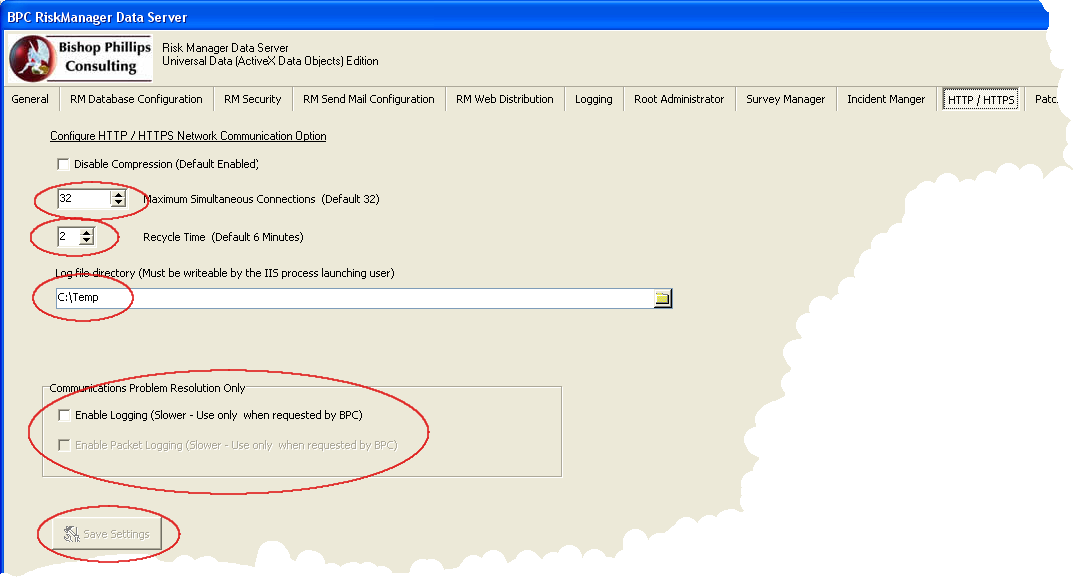Screen dimensions: 1073x577
Task: Enable Logging checkbox for communications problems
Action: click(65, 415)
